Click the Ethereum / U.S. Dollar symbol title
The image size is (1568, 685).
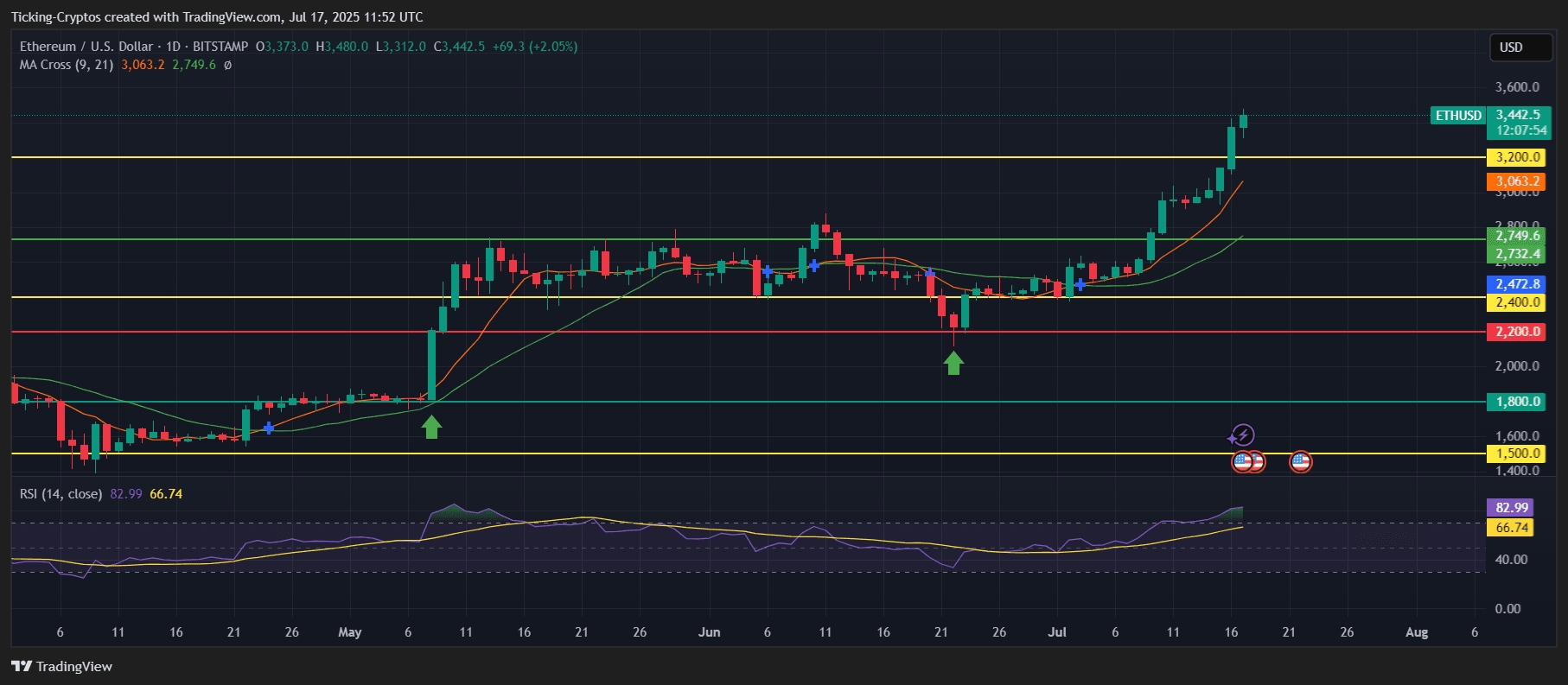pos(86,47)
